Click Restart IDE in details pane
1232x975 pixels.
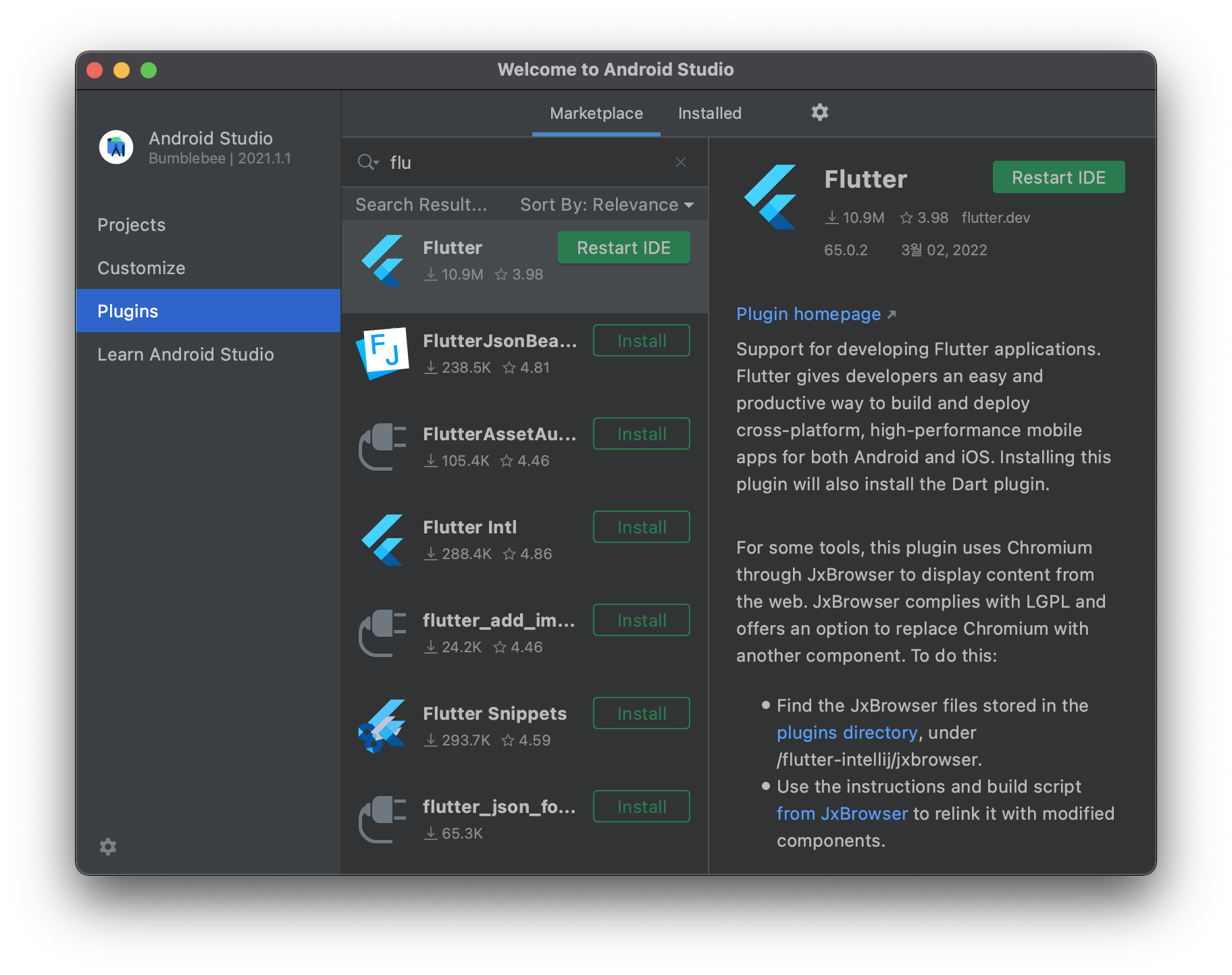[1058, 178]
